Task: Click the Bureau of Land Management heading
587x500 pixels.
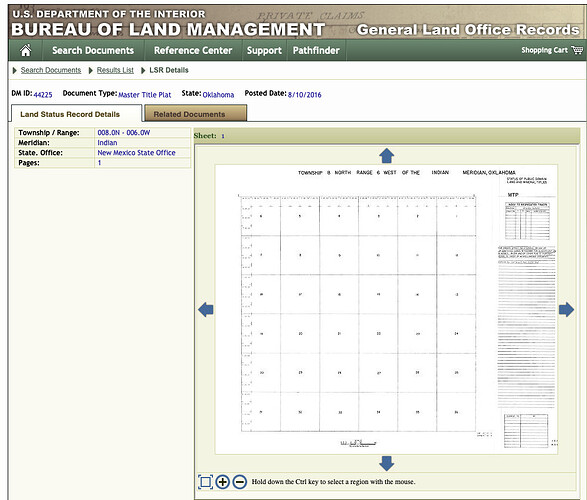Action: tap(168, 30)
